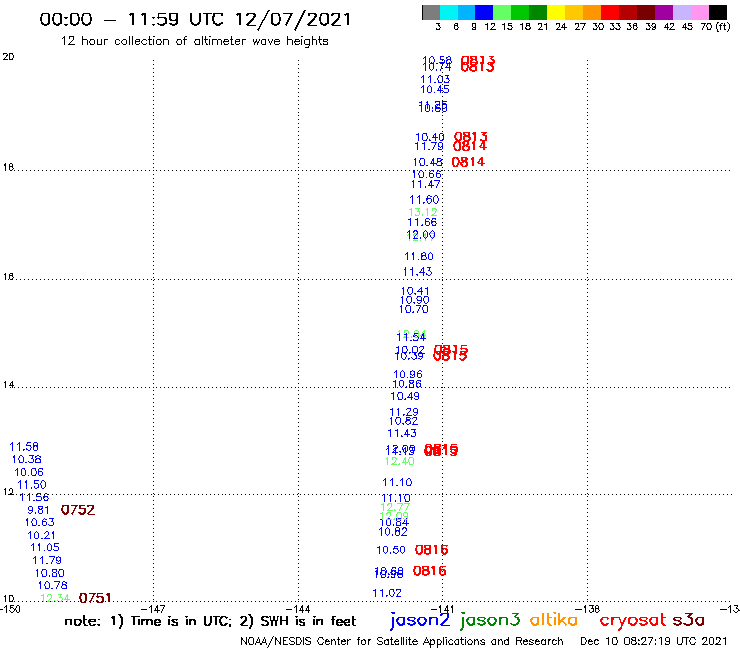Click the 10.78 wave height value
Screen dimensions: 740x650
pyautogui.click(x=52, y=585)
